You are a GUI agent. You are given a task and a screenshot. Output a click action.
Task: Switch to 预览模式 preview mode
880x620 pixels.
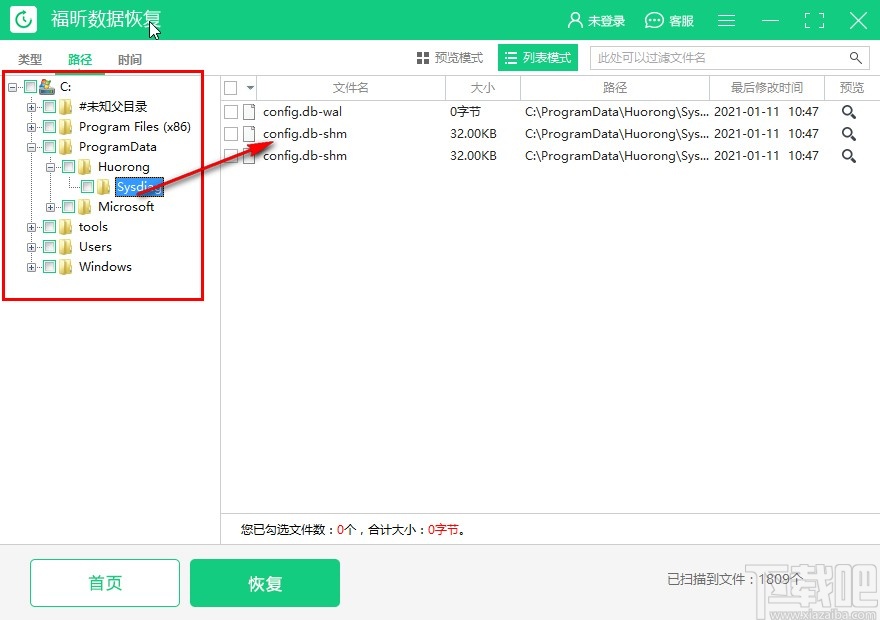click(x=450, y=58)
